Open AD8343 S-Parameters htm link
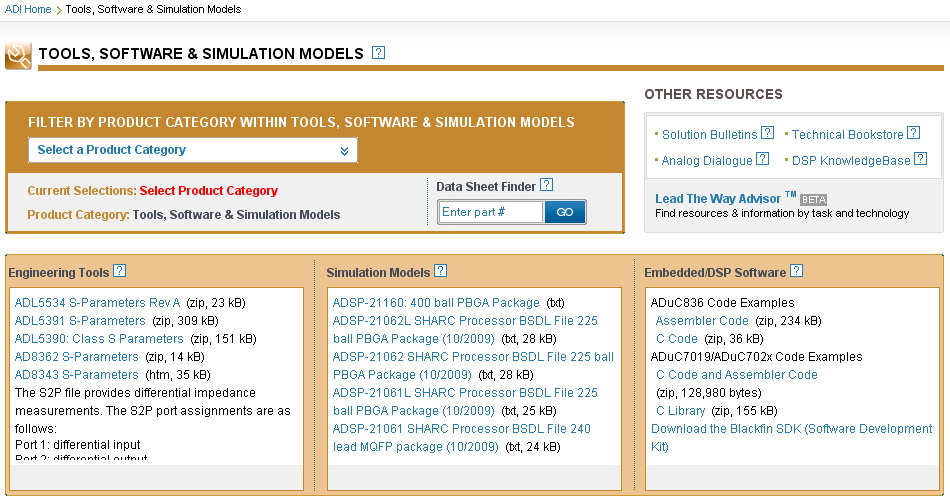Image resolution: width=950 pixels, height=502 pixels. pyautogui.click(x=76, y=375)
